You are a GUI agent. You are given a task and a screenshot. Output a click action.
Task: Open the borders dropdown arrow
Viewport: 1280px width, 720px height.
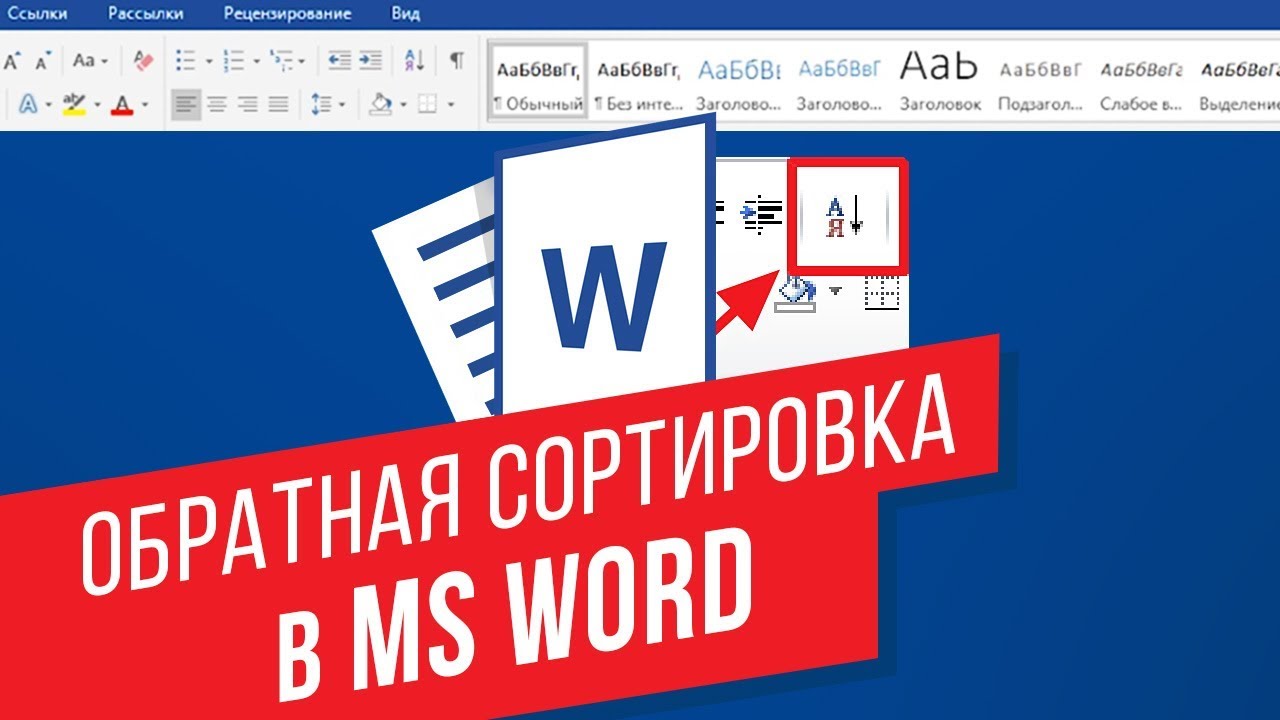click(x=450, y=103)
